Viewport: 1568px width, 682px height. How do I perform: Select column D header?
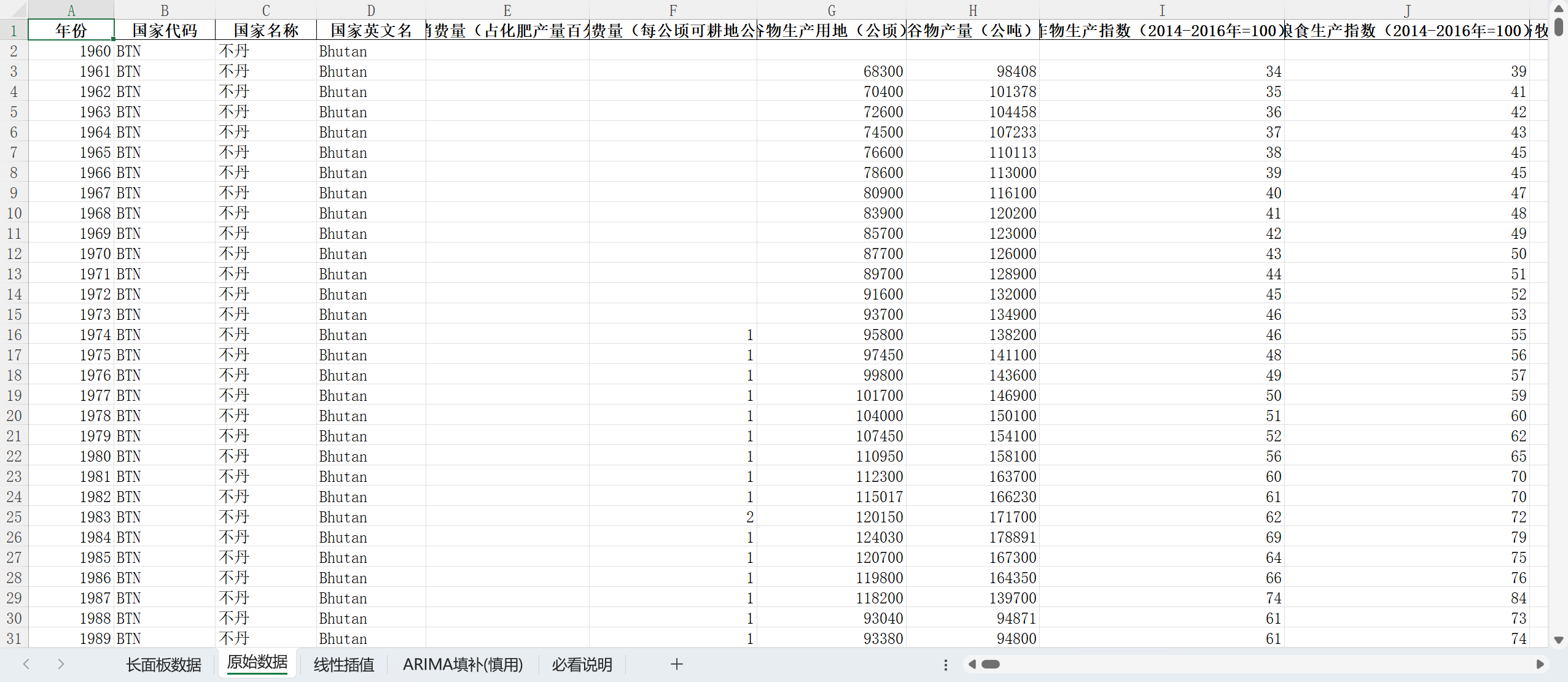(x=371, y=10)
